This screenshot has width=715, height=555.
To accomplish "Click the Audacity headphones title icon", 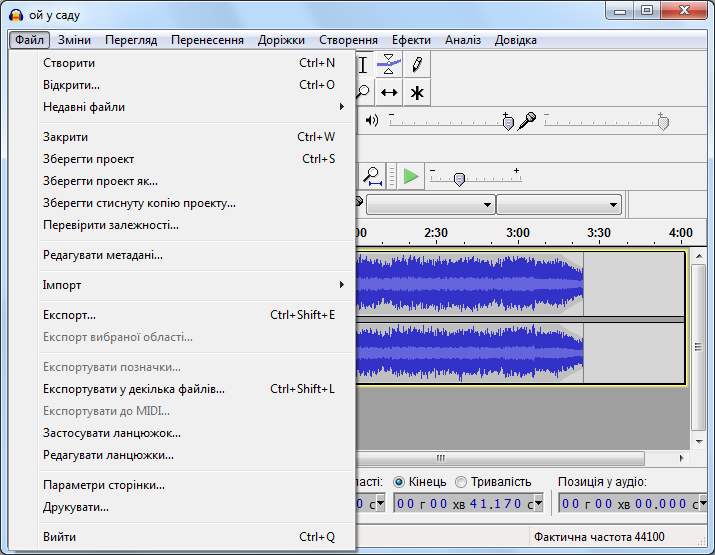I will (x=16, y=15).
